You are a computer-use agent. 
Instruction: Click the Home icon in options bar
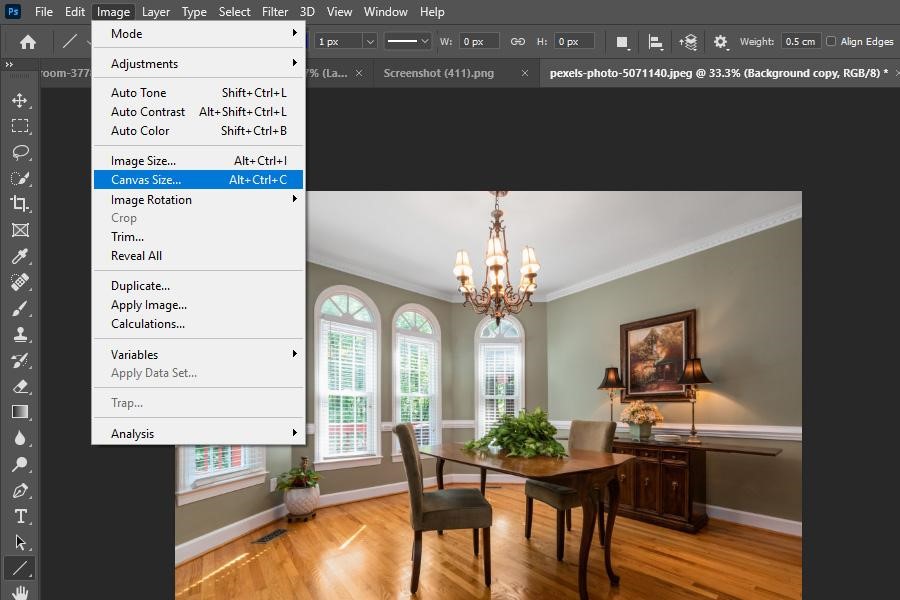tap(28, 42)
